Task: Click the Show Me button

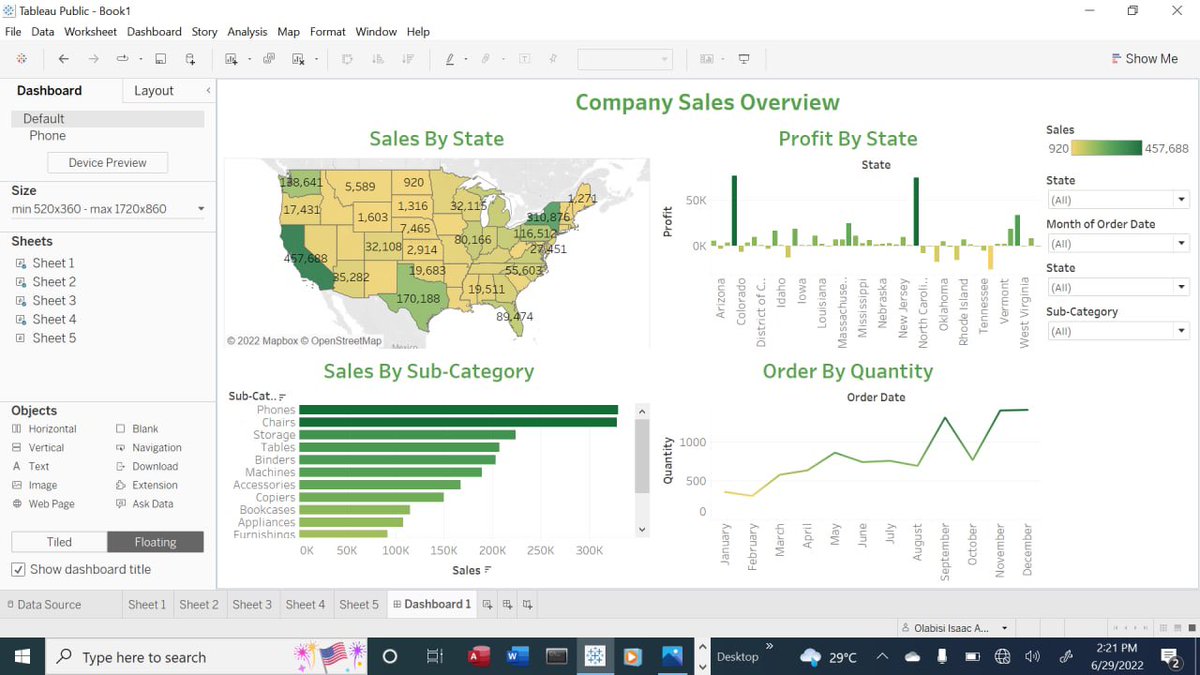Action: coord(1144,59)
